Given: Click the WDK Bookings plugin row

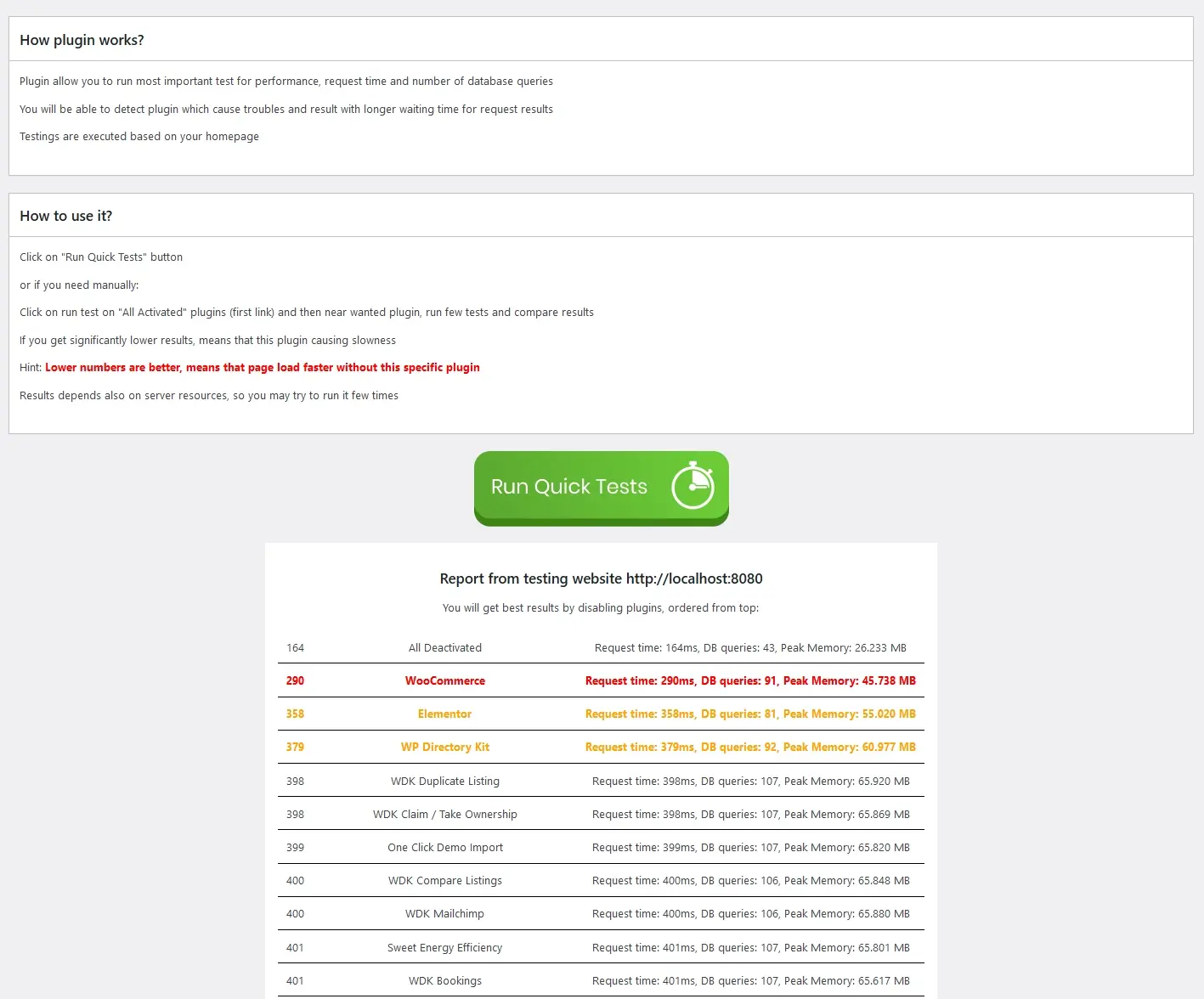Looking at the screenshot, I should pyautogui.click(x=445, y=980).
